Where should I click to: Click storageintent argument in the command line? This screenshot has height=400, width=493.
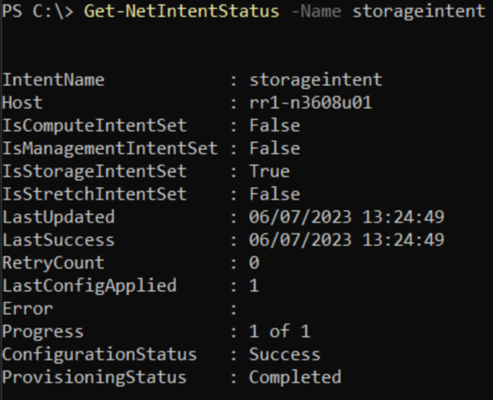(419, 11)
